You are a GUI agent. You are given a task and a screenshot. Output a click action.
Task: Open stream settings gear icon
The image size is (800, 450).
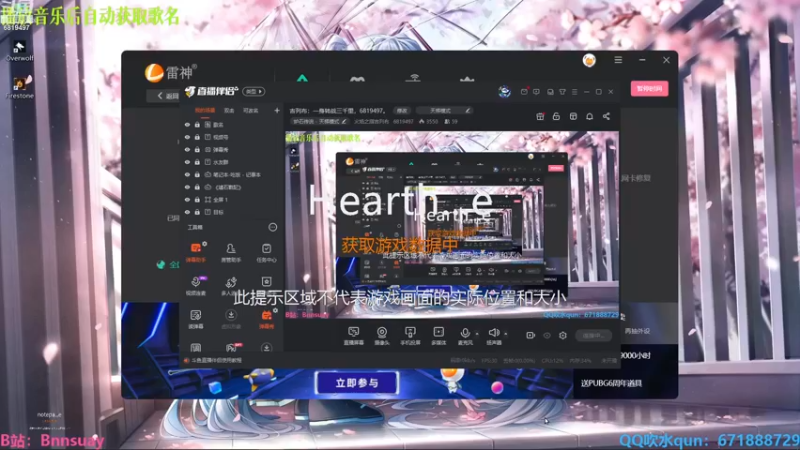[563, 335]
